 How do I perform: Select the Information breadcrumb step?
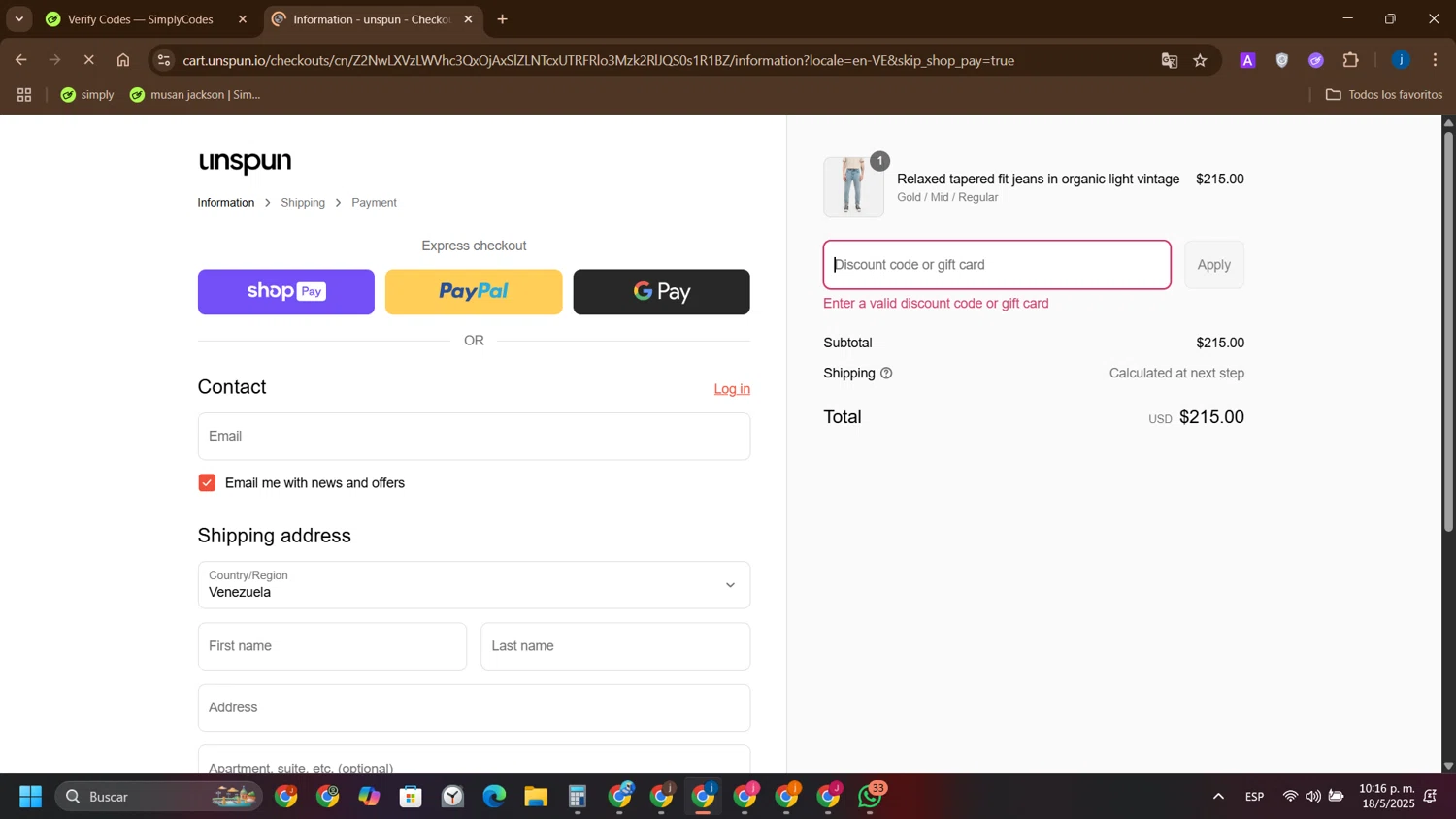tap(226, 203)
